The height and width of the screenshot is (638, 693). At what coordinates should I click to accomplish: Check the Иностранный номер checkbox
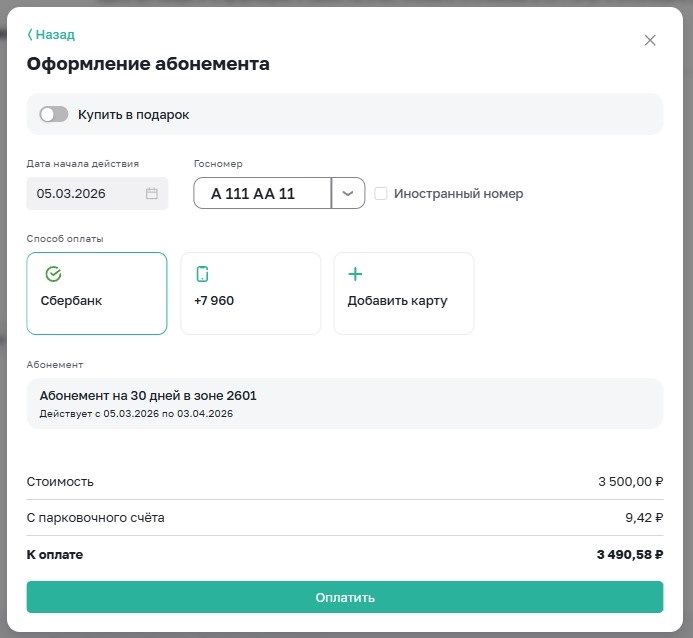[x=381, y=194]
